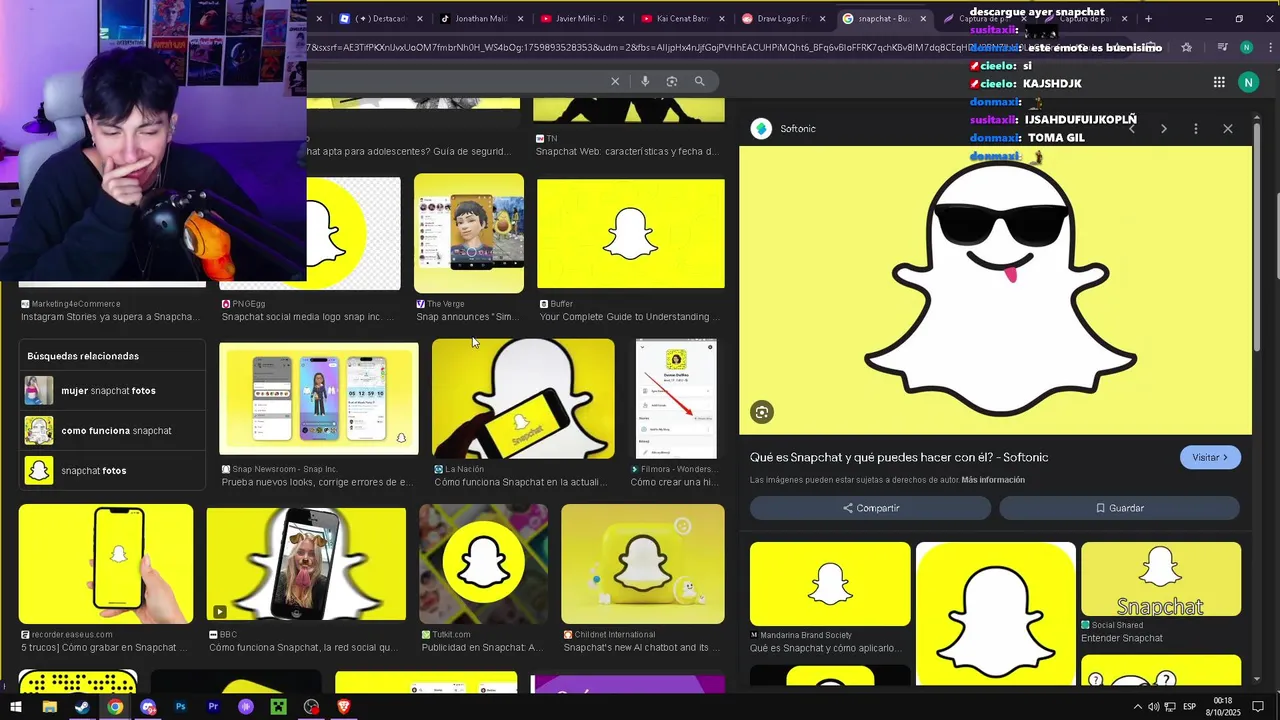The image size is (1280, 720).
Task: Start voice search with microphone icon
Action: [645, 81]
